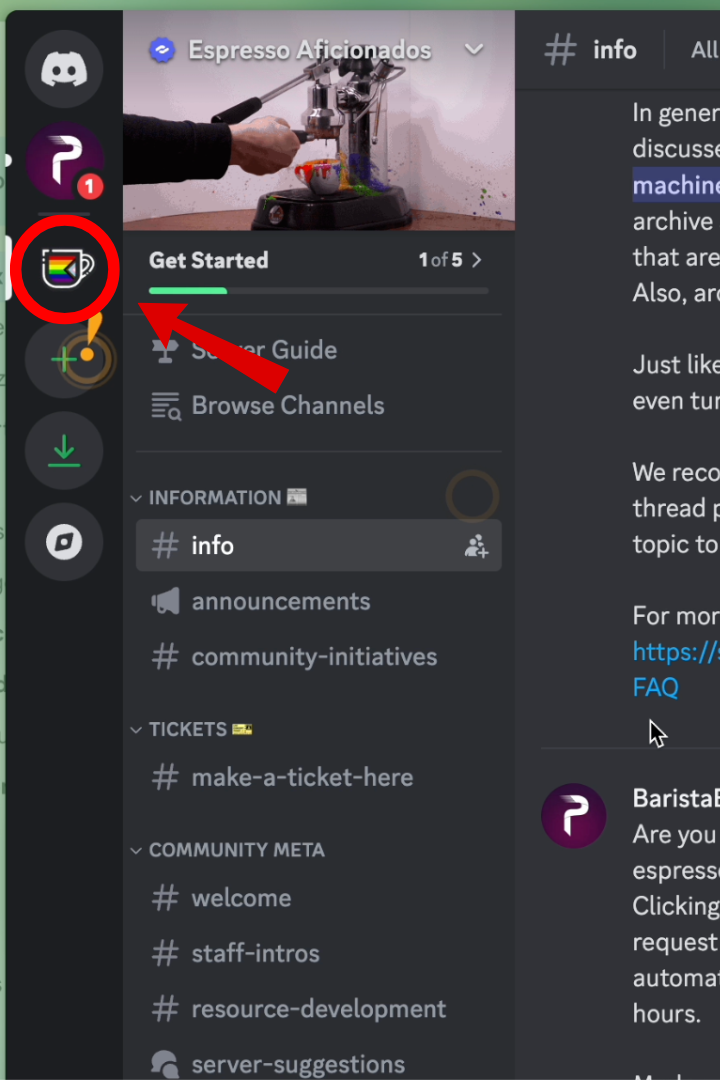Open Discord home direct messages

pos(64,69)
